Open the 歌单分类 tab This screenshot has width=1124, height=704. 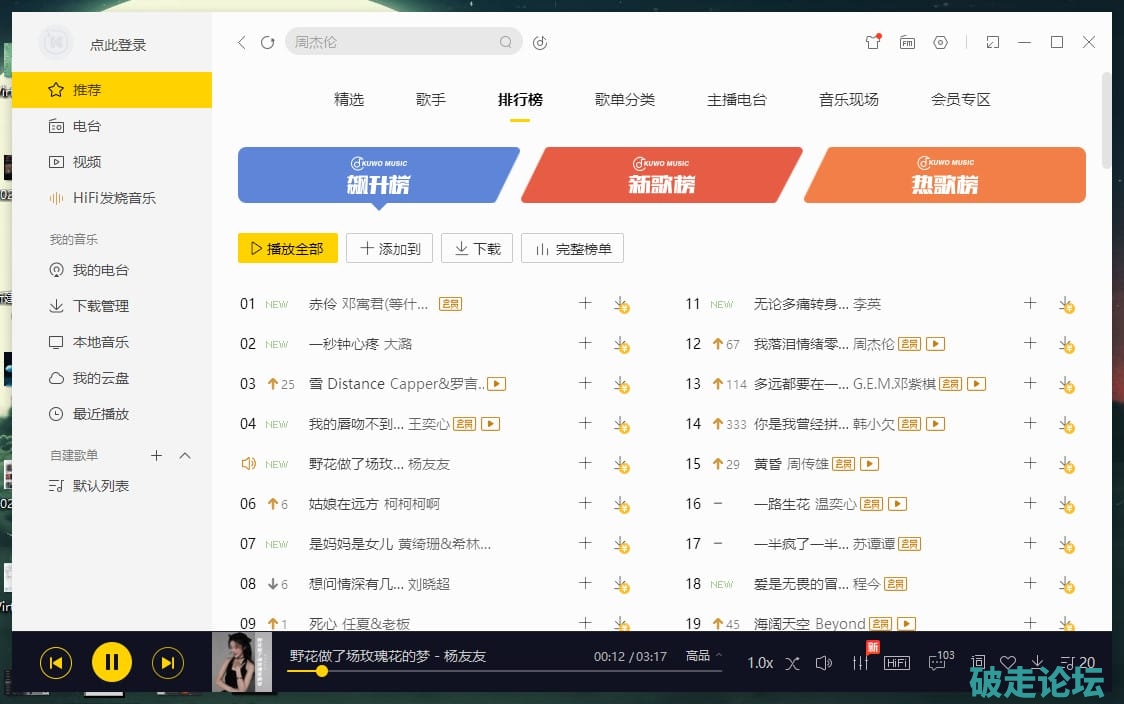tap(625, 100)
